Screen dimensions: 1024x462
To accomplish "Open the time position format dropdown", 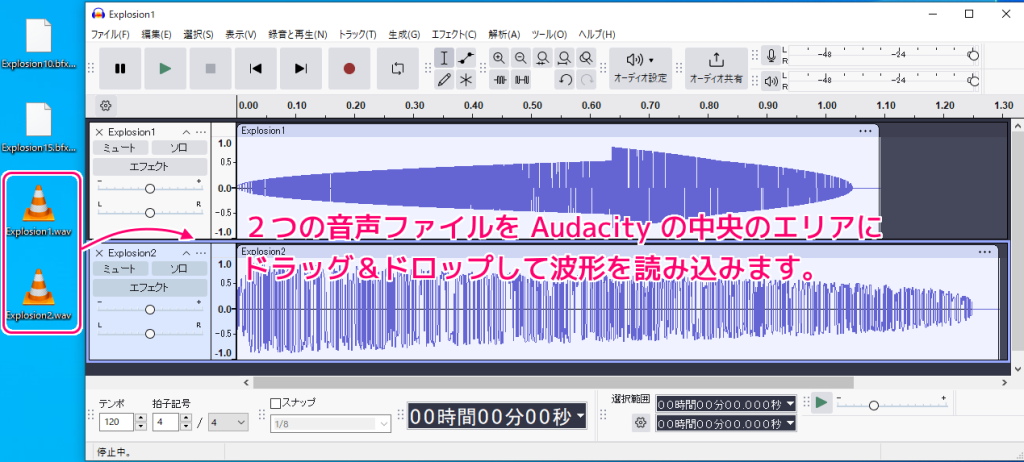I will coord(579,416).
